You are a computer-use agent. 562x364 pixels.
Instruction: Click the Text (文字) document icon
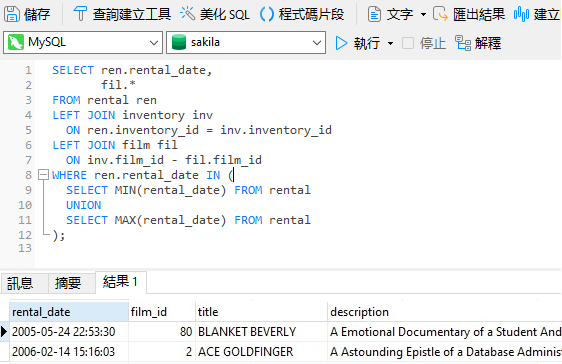tap(374, 14)
